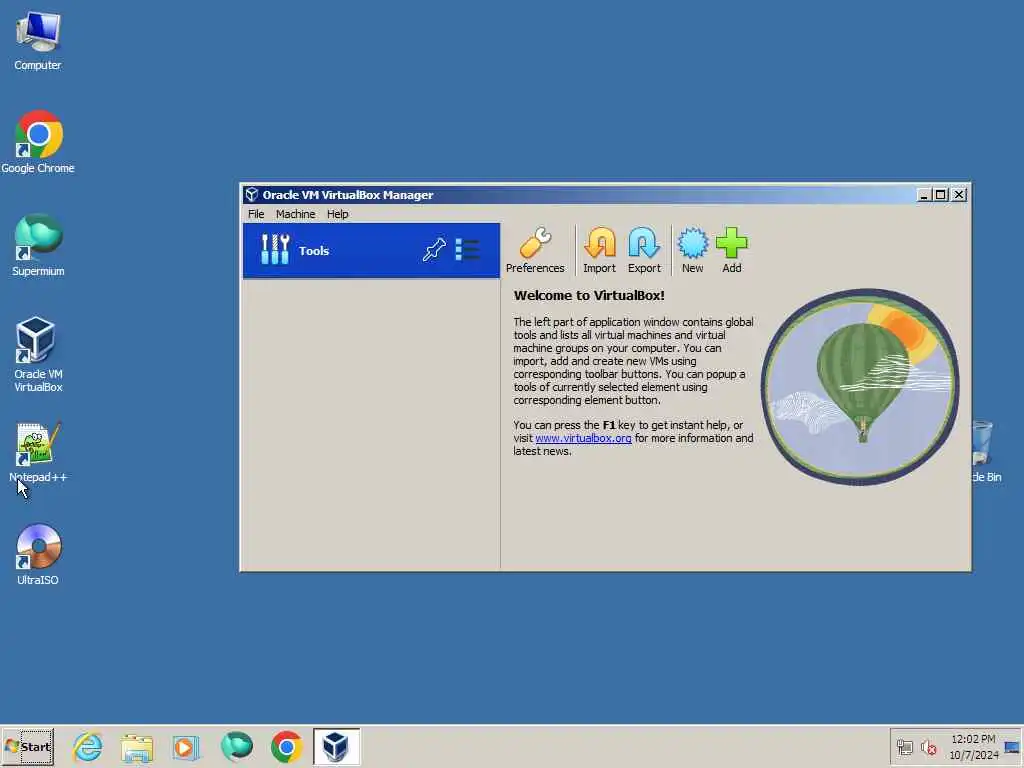Click the Computer desktop icon
This screenshot has width=1024, height=768.
click(x=38, y=40)
